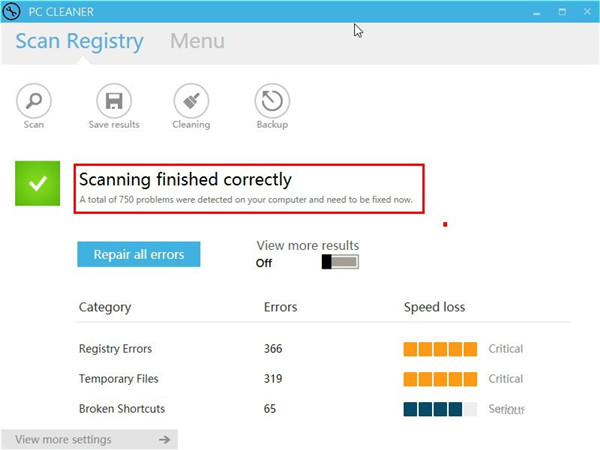
Task: Toggle the View more results switch
Action: [340, 263]
